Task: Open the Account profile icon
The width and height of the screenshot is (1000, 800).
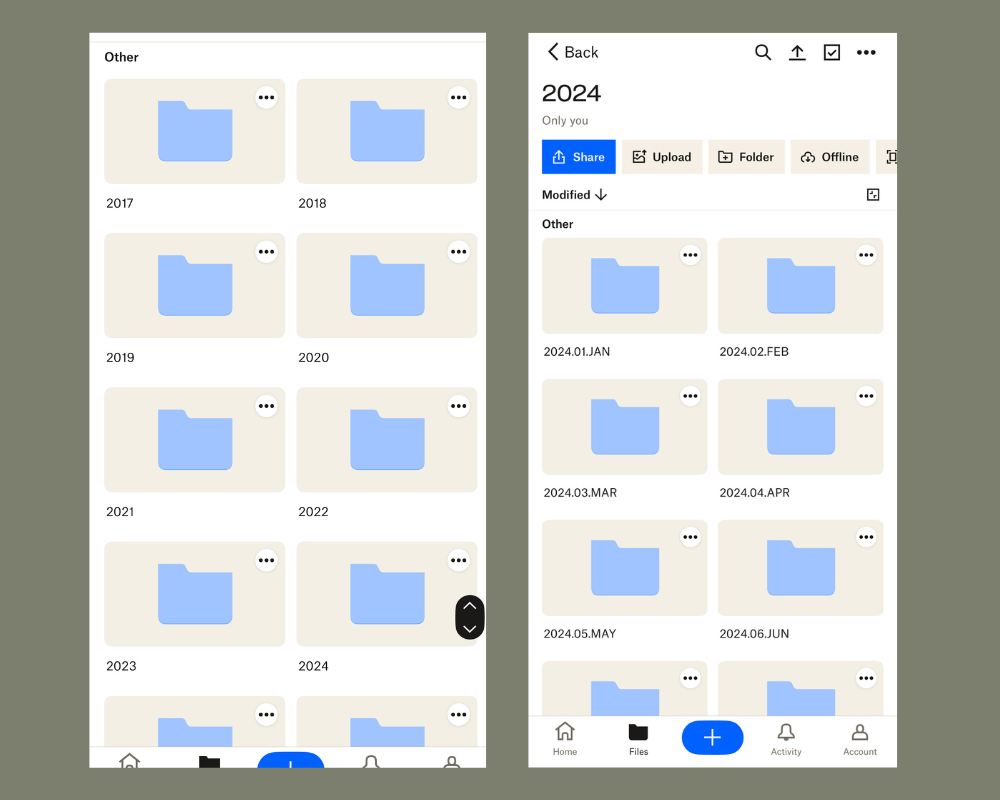Action: click(859, 739)
